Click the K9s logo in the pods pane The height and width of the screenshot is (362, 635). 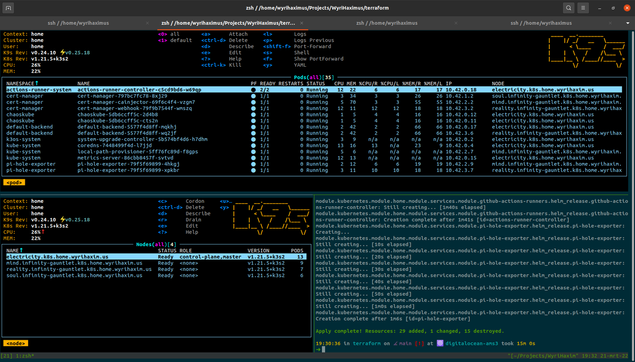(586, 51)
